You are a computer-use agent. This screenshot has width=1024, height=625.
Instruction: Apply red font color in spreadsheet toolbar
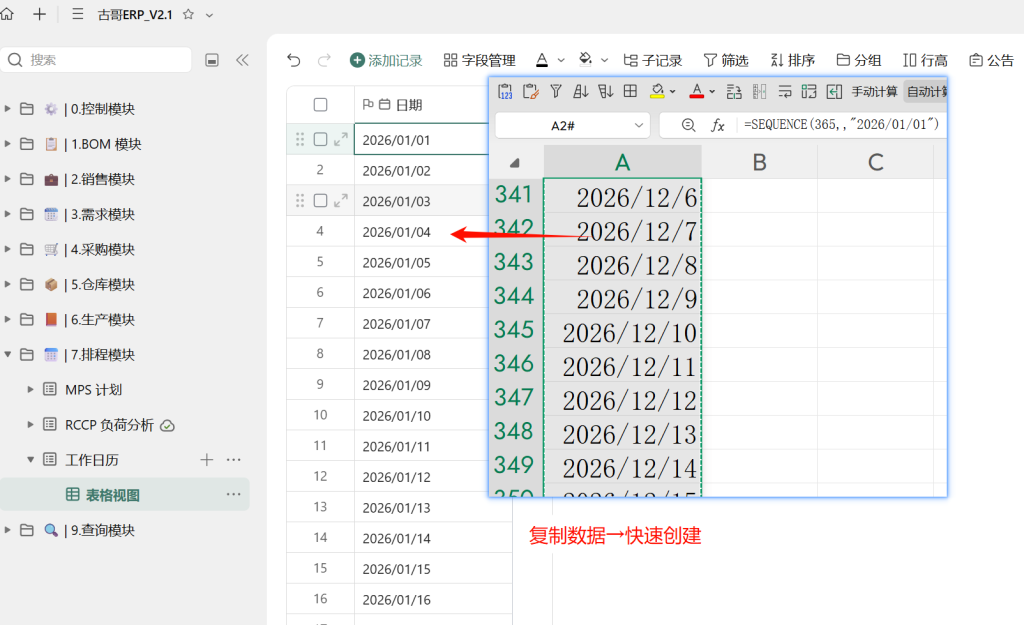(697, 91)
